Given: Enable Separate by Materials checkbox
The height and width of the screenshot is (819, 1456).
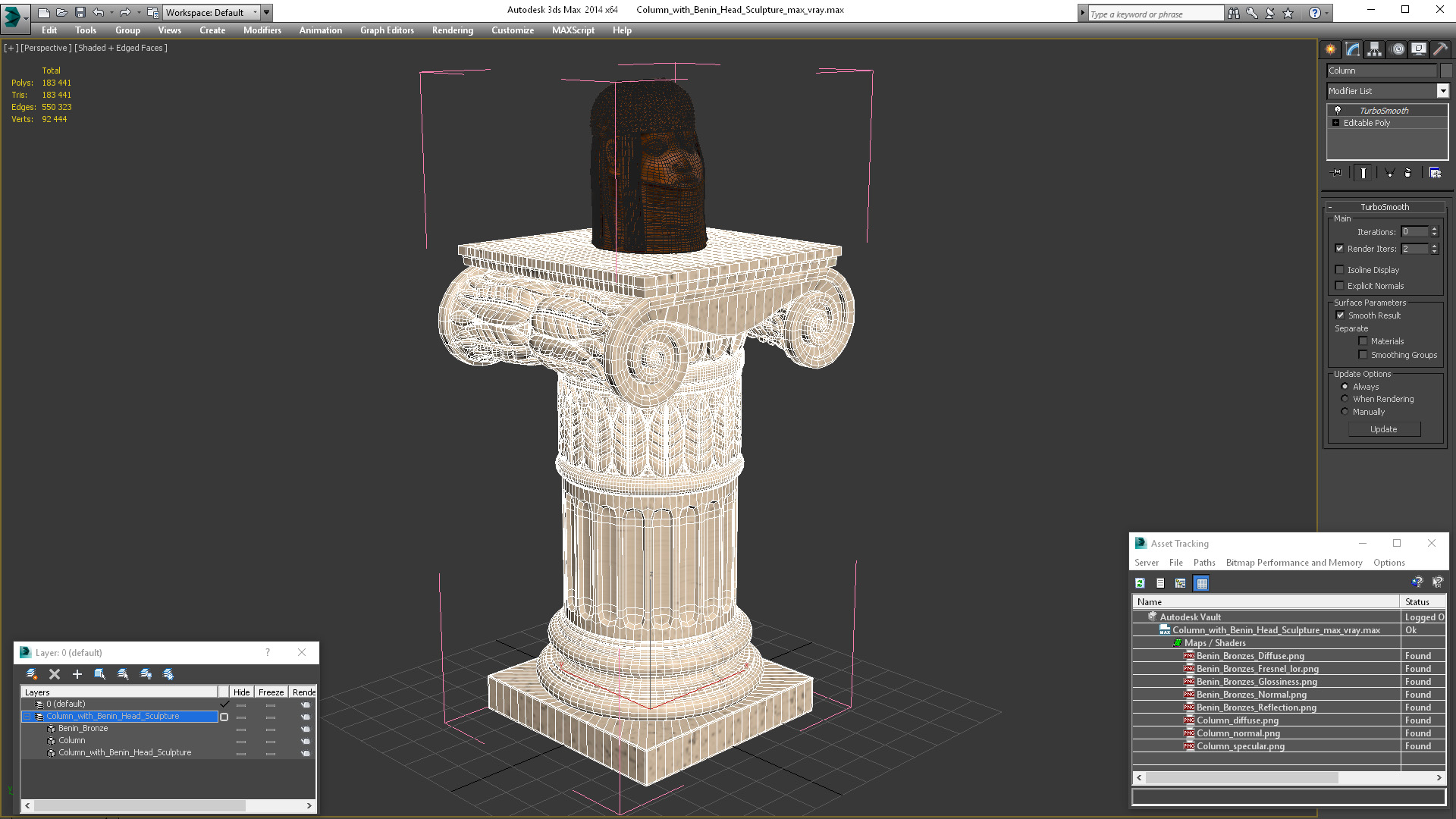Looking at the screenshot, I should (x=1363, y=341).
